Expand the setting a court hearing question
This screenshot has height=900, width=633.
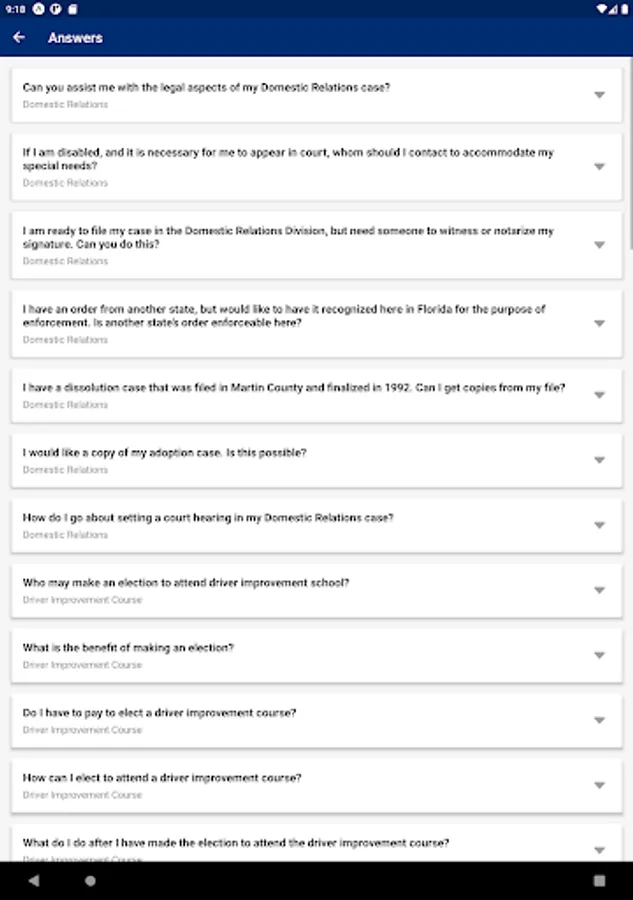coord(599,525)
